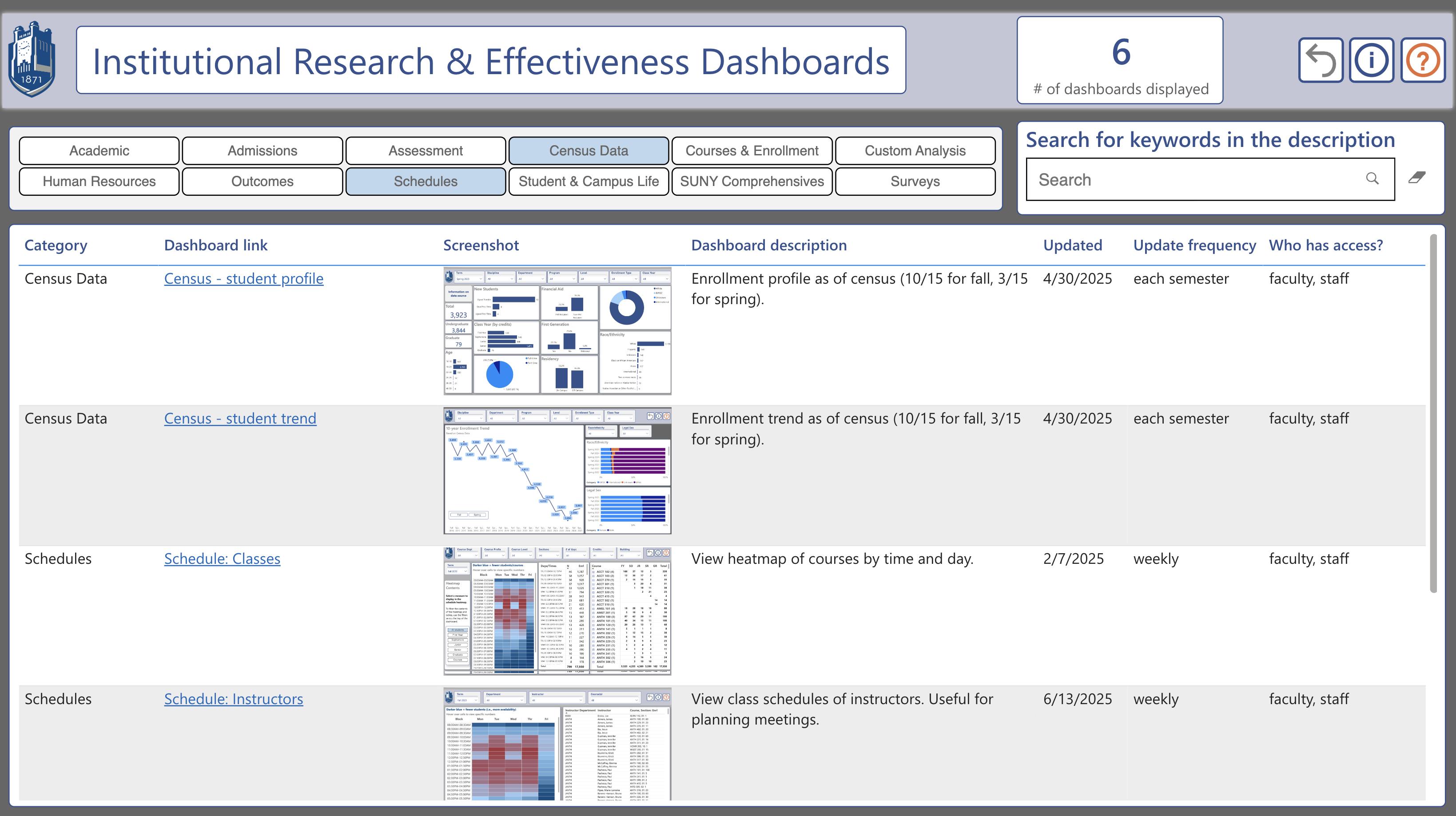Enable the Surveys category filter
Screen dimensions: 1456x816
point(915,181)
